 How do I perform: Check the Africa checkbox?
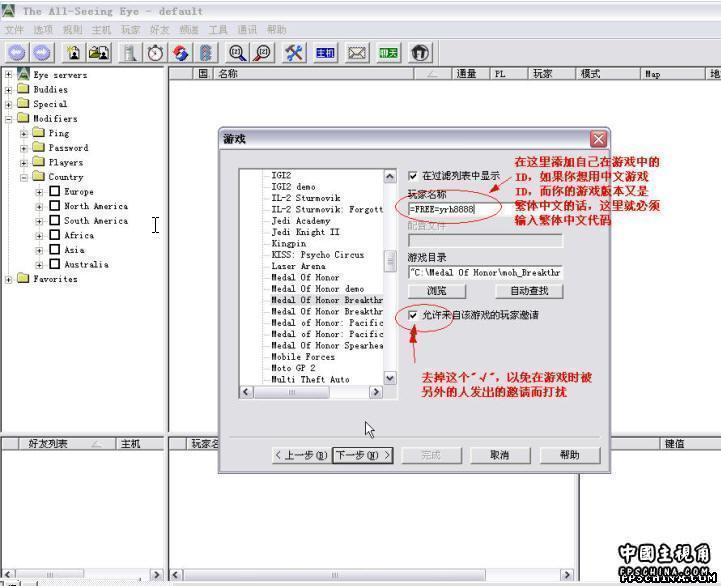55,235
